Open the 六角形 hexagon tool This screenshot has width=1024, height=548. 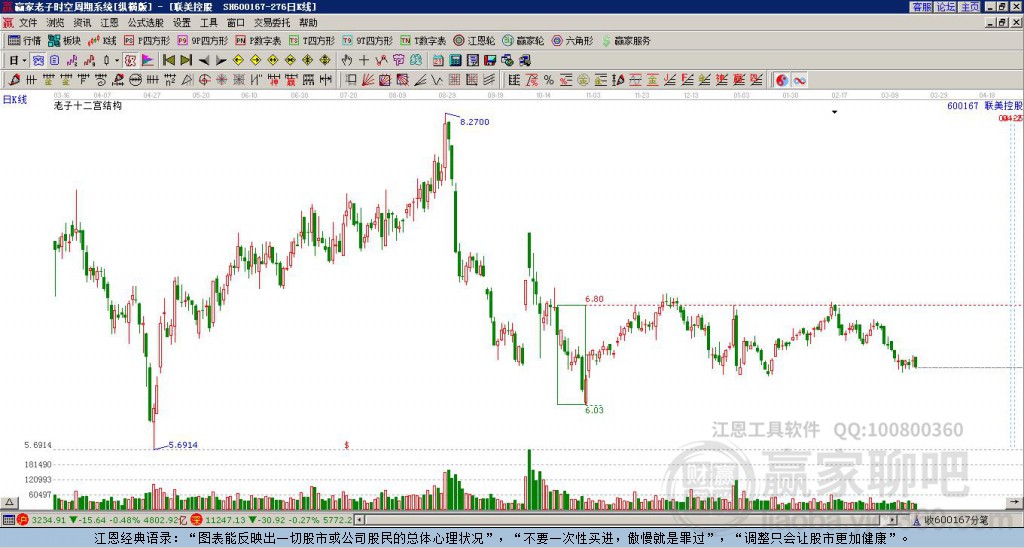(x=573, y=40)
